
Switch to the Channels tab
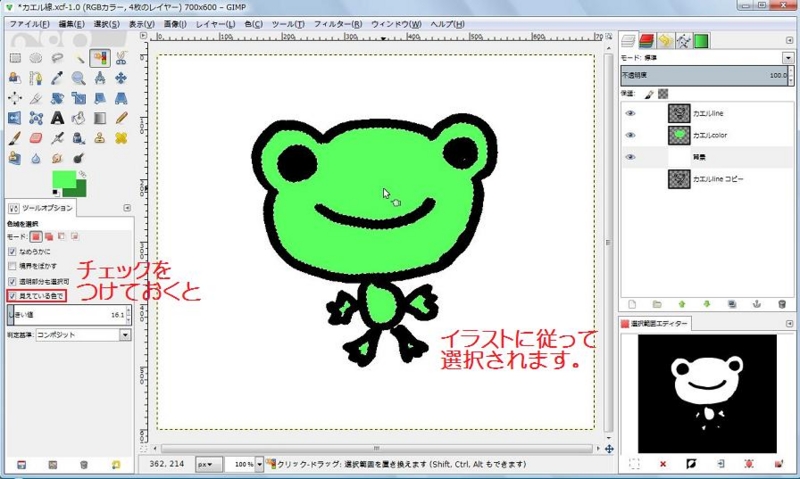click(x=646, y=40)
